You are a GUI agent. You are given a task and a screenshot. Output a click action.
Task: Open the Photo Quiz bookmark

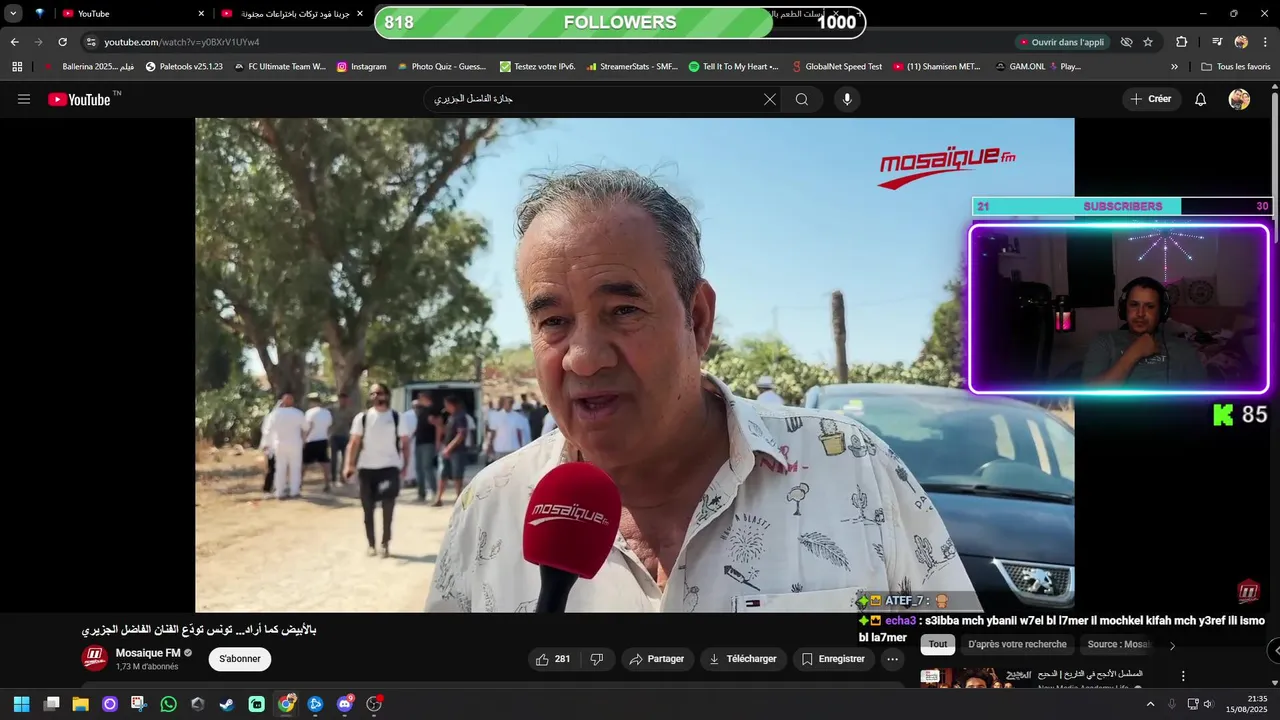(x=441, y=66)
